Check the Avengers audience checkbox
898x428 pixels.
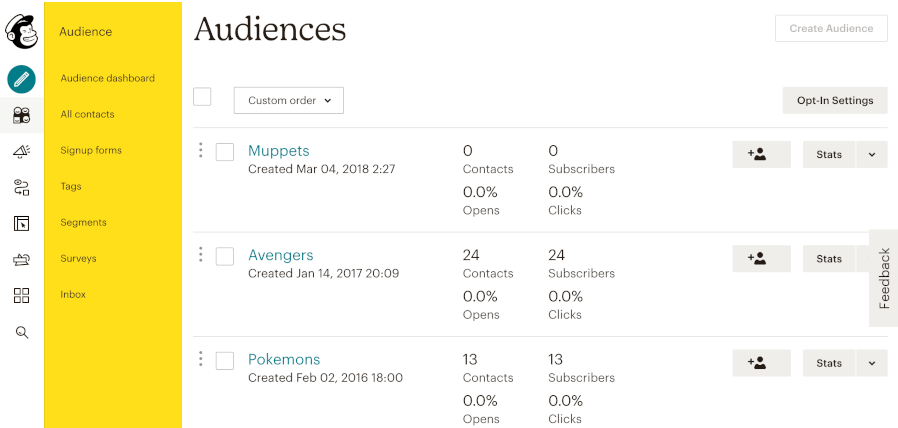tap(225, 256)
